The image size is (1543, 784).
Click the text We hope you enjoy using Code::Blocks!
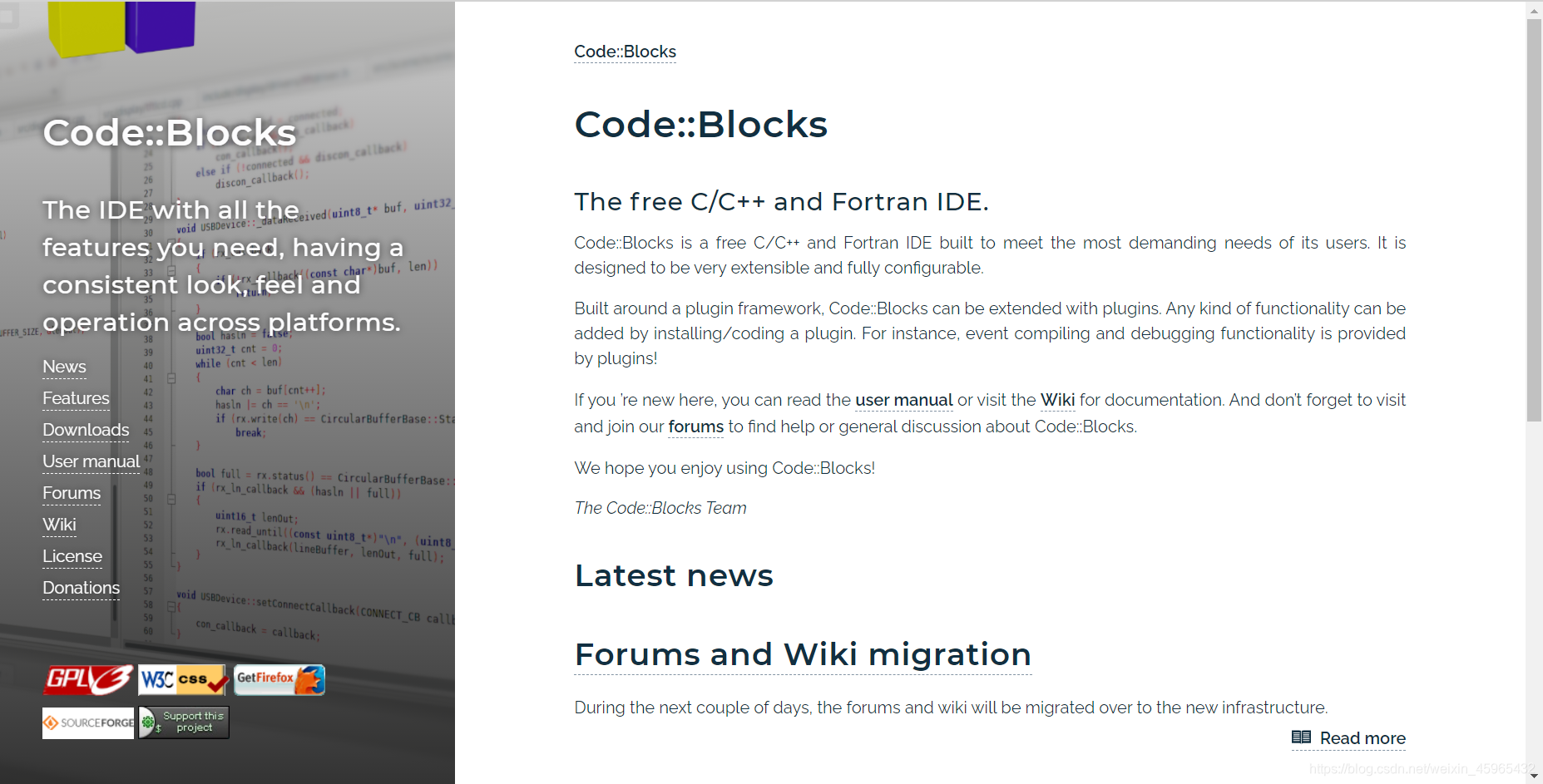pos(725,468)
